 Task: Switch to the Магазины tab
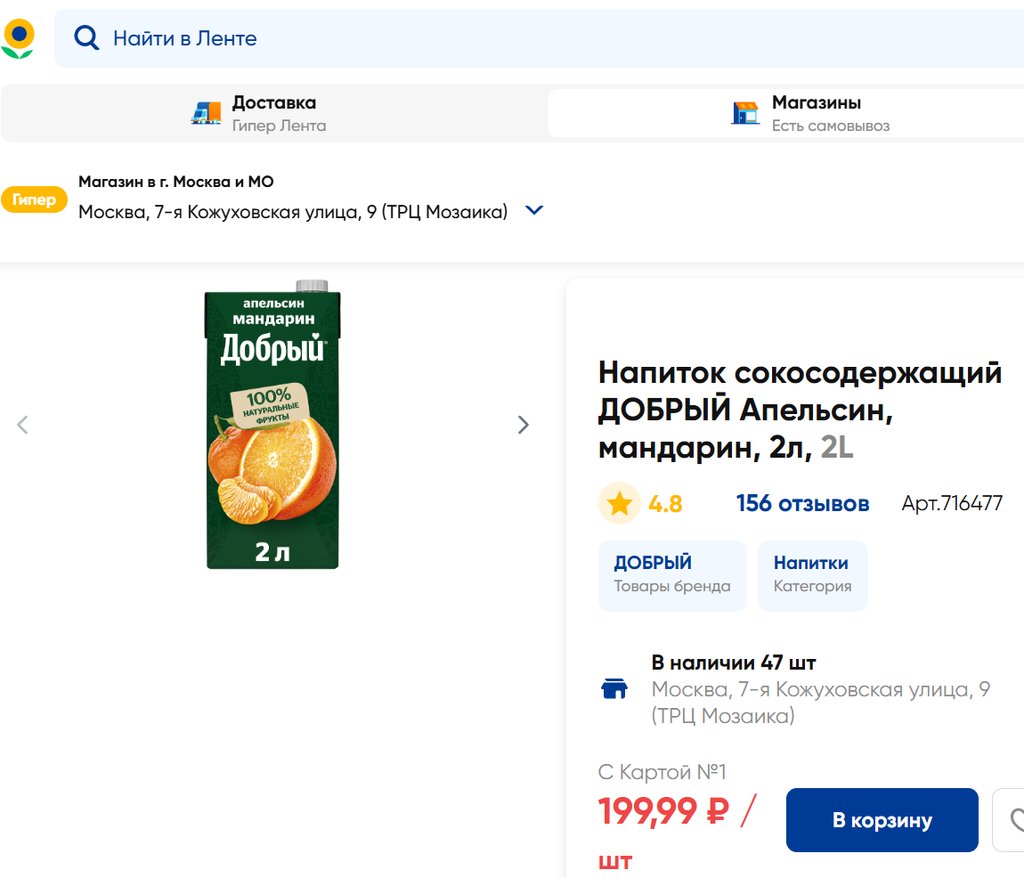click(815, 113)
